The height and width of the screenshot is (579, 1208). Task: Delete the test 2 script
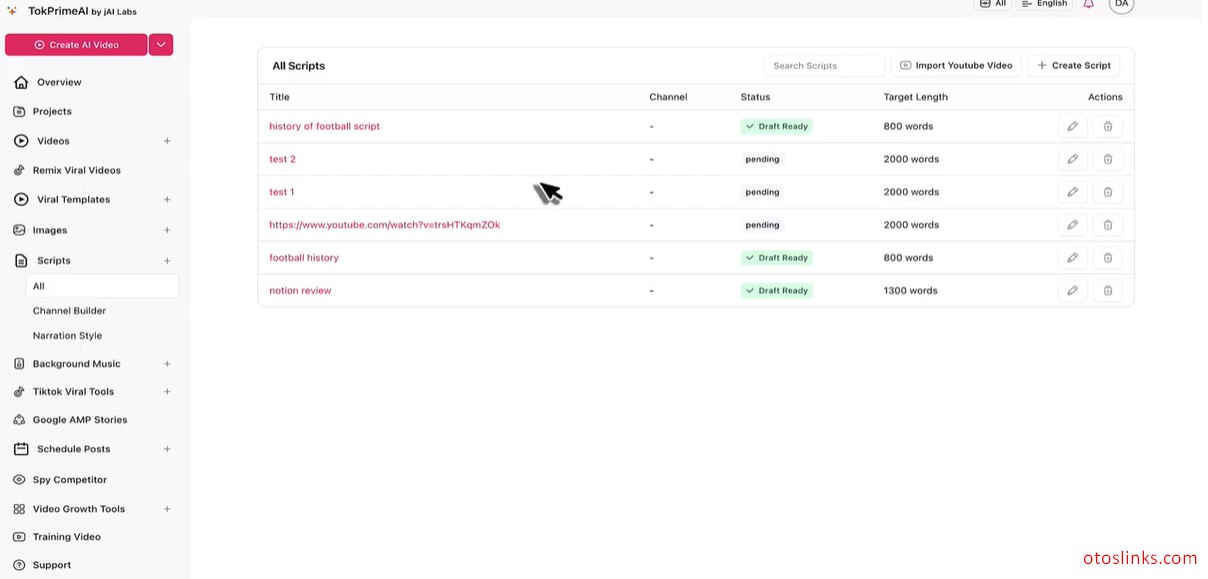(x=1107, y=158)
